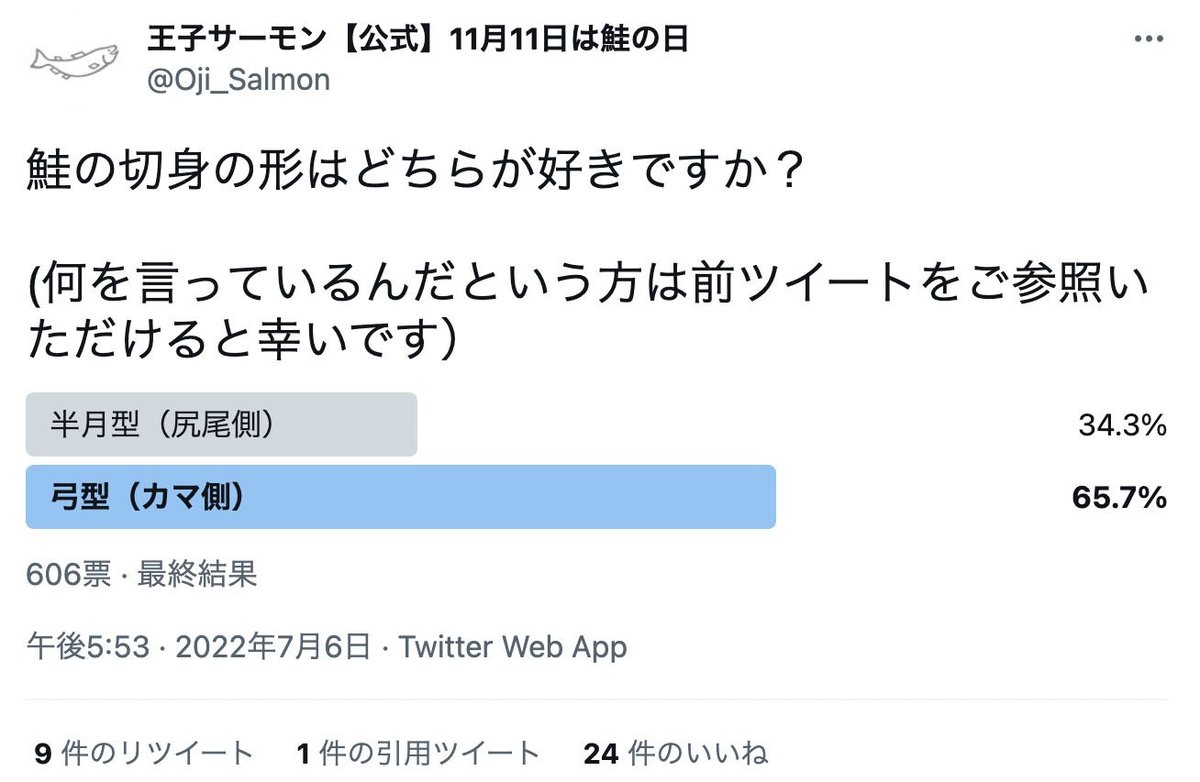This screenshot has width=1200, height=782.
Task: Click the 34.3% poll percentage
Action: tap(1122, 426)
